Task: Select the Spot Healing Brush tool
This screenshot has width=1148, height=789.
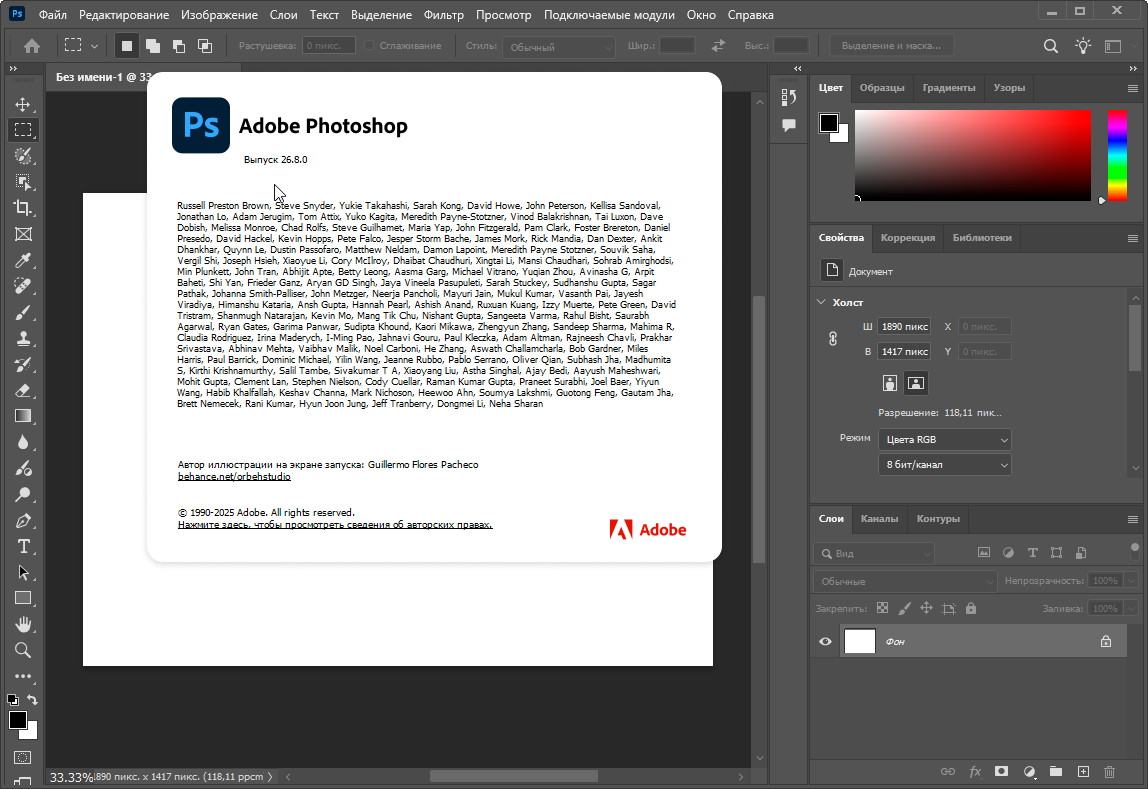Action: tap(23, 286)
